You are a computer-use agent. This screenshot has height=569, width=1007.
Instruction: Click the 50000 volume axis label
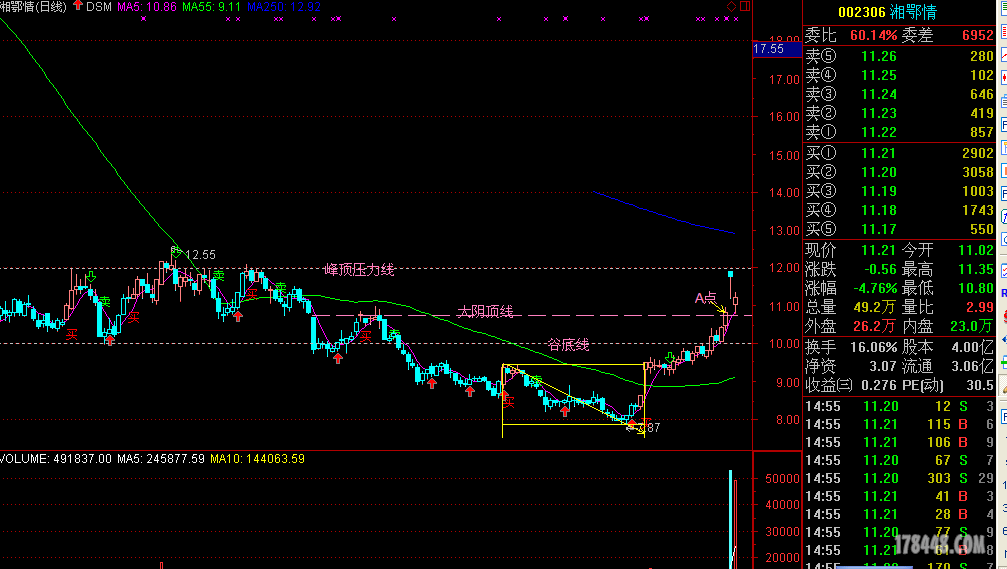(782, 479)
